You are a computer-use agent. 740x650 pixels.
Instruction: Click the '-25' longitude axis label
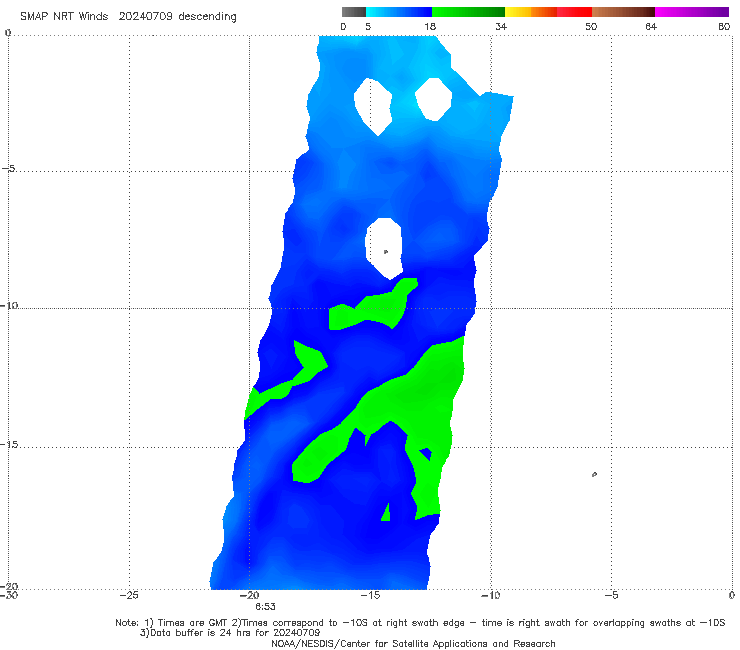click(129, 595)
